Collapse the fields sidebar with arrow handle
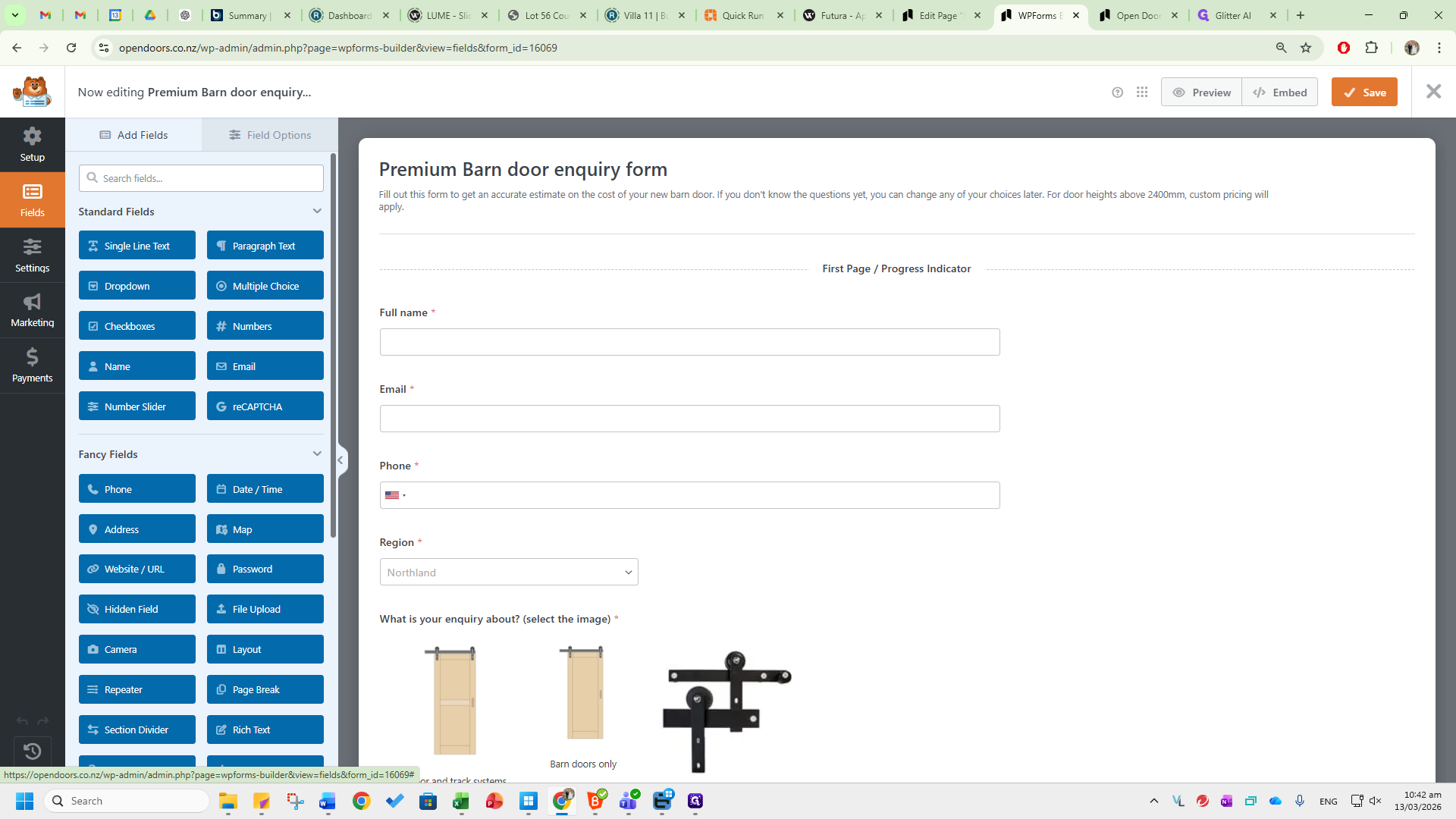Viewport: 1456px width, 819px height. [x=341, y=460]
